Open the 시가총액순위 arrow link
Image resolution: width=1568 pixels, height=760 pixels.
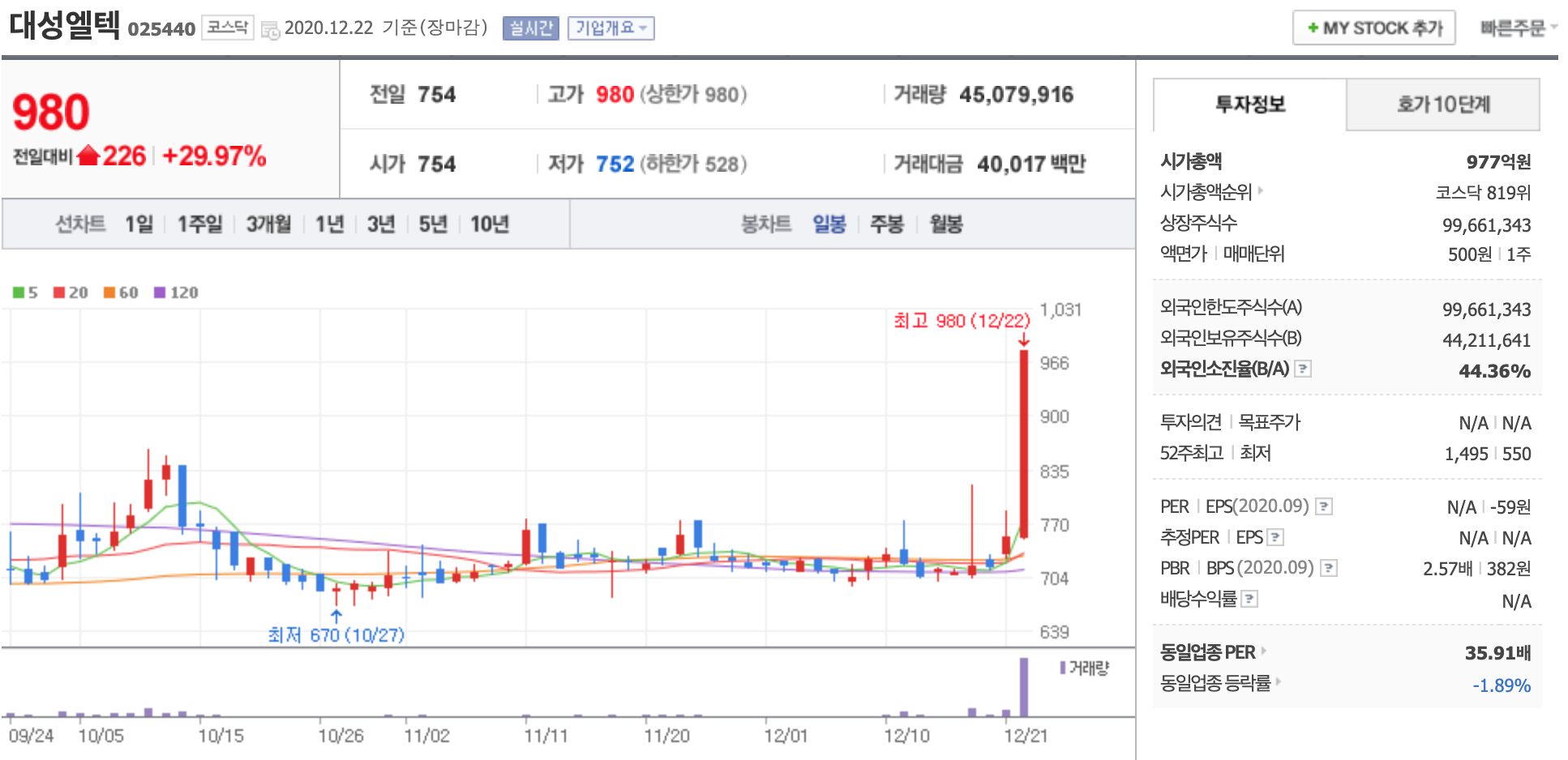coord(1261,191)
